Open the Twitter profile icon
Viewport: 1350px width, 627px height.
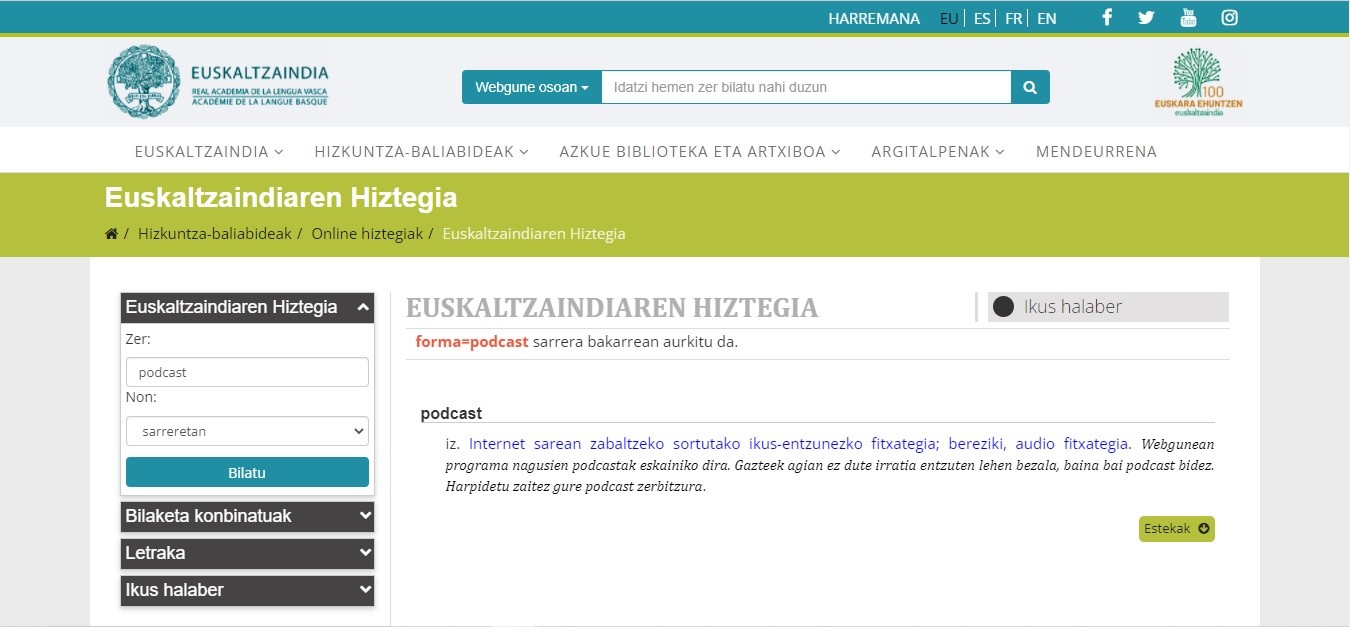[1146, 18]
